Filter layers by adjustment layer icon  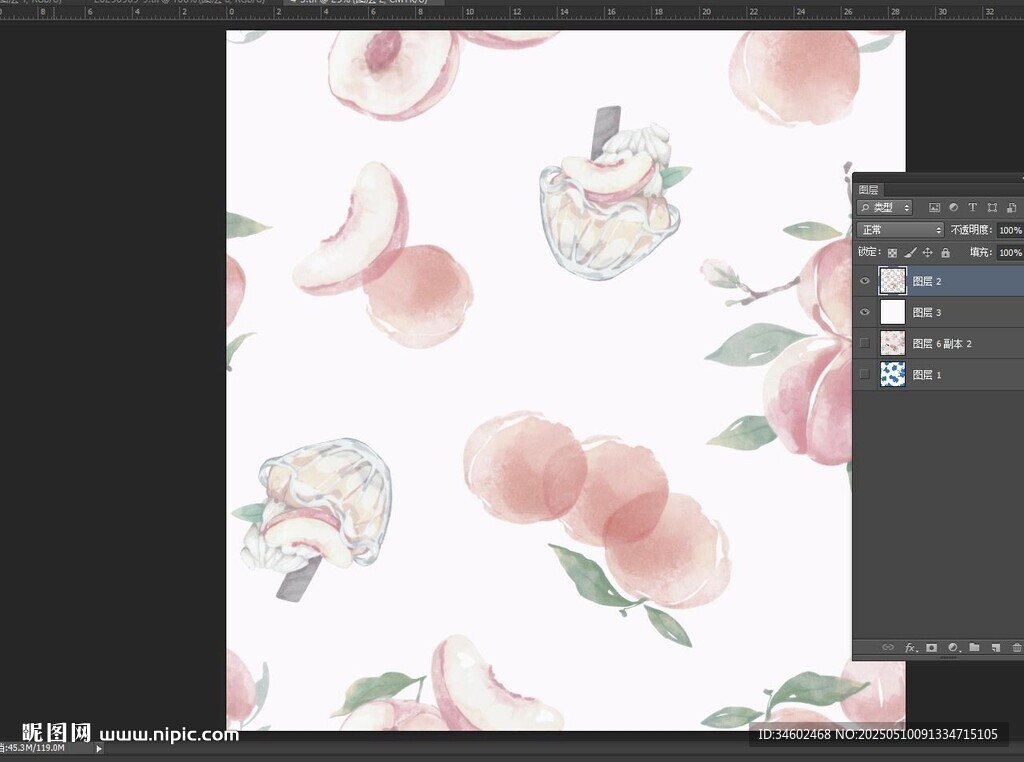[x=953, y=208]
